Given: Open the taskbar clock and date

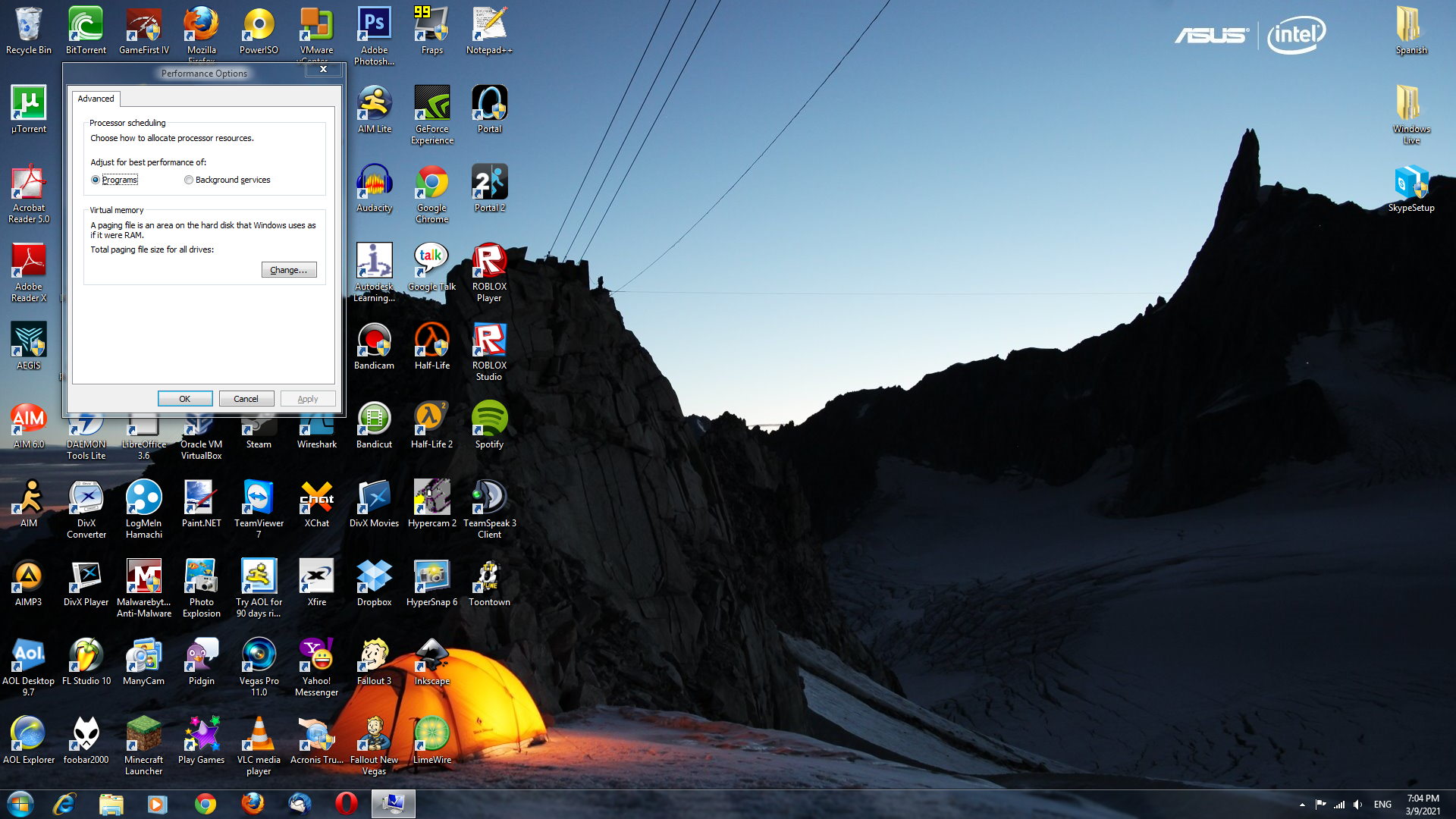Looking at the screenshot, I should (x=1423, y=804).
